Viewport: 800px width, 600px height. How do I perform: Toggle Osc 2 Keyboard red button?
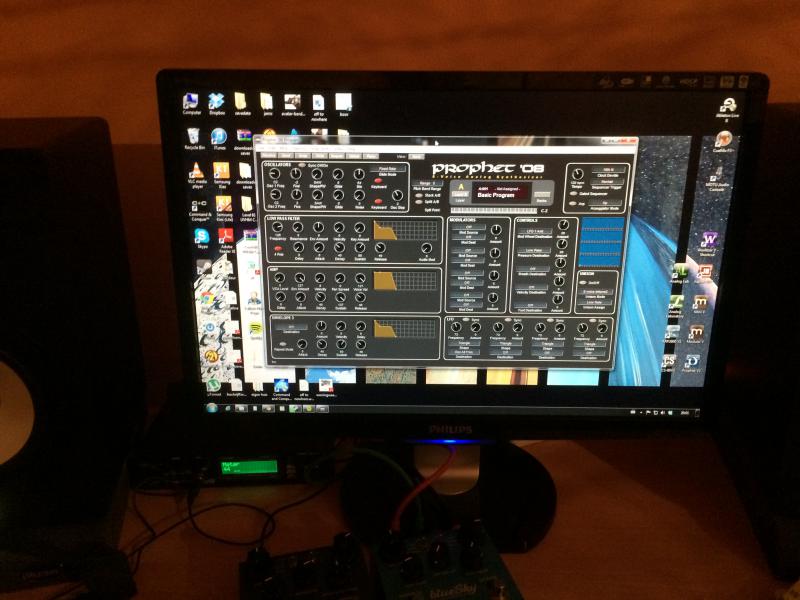[379, 201]
